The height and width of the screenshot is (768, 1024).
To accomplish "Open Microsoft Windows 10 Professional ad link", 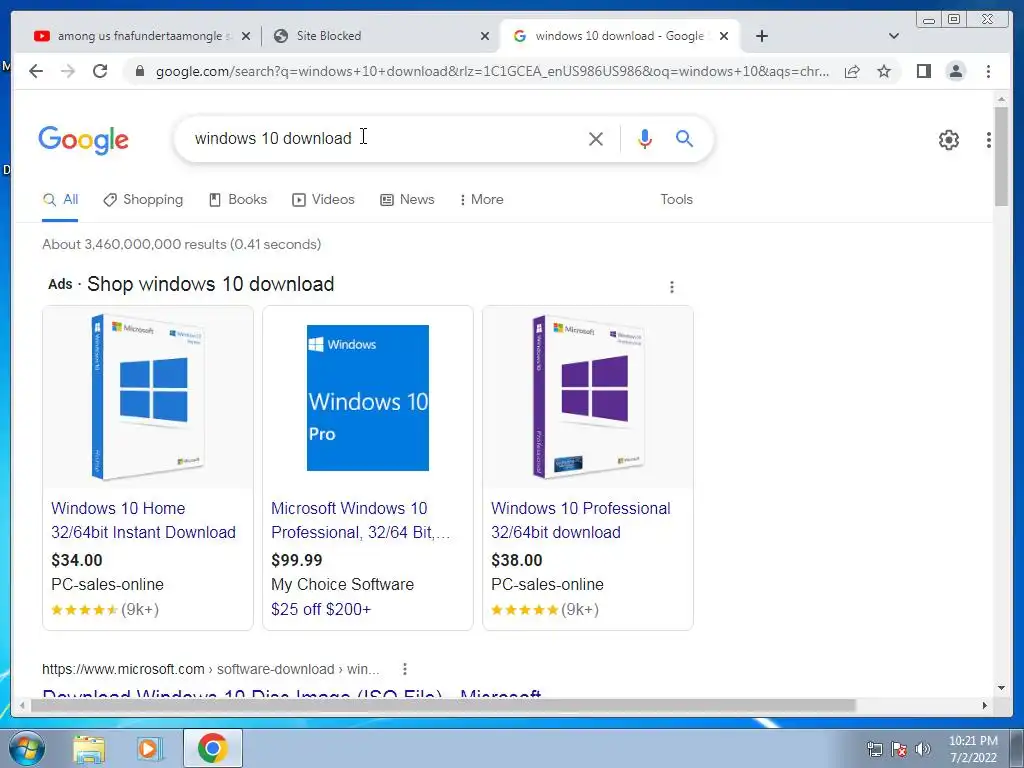I will point(360,520).
